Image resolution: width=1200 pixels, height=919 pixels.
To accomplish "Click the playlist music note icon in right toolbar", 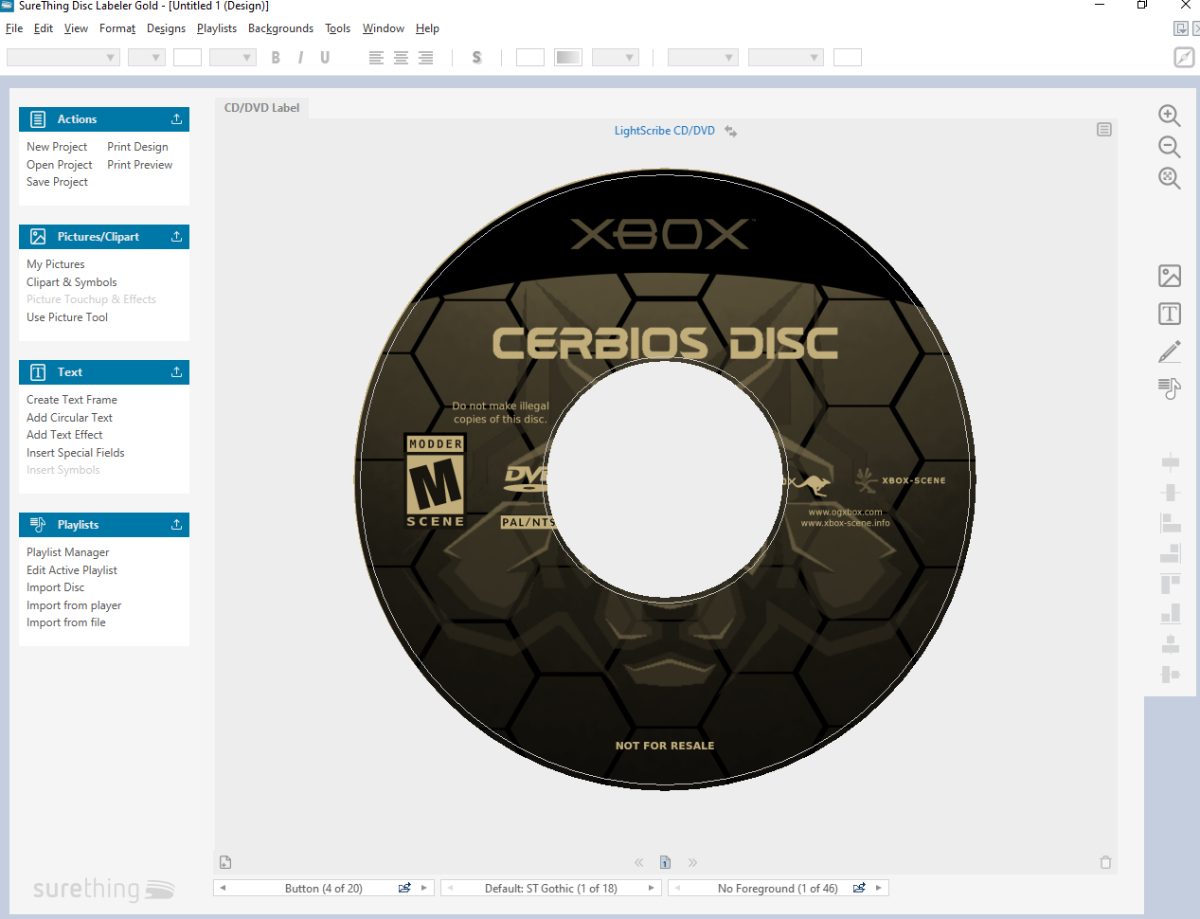I will pos(1169,388).
